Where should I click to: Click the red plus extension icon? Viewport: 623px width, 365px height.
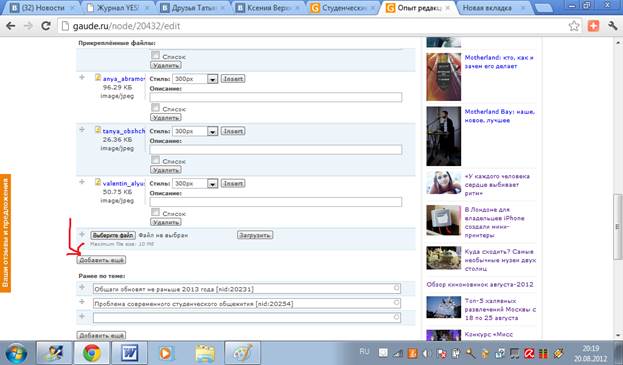pyautogui.click(x=594, y=26)
